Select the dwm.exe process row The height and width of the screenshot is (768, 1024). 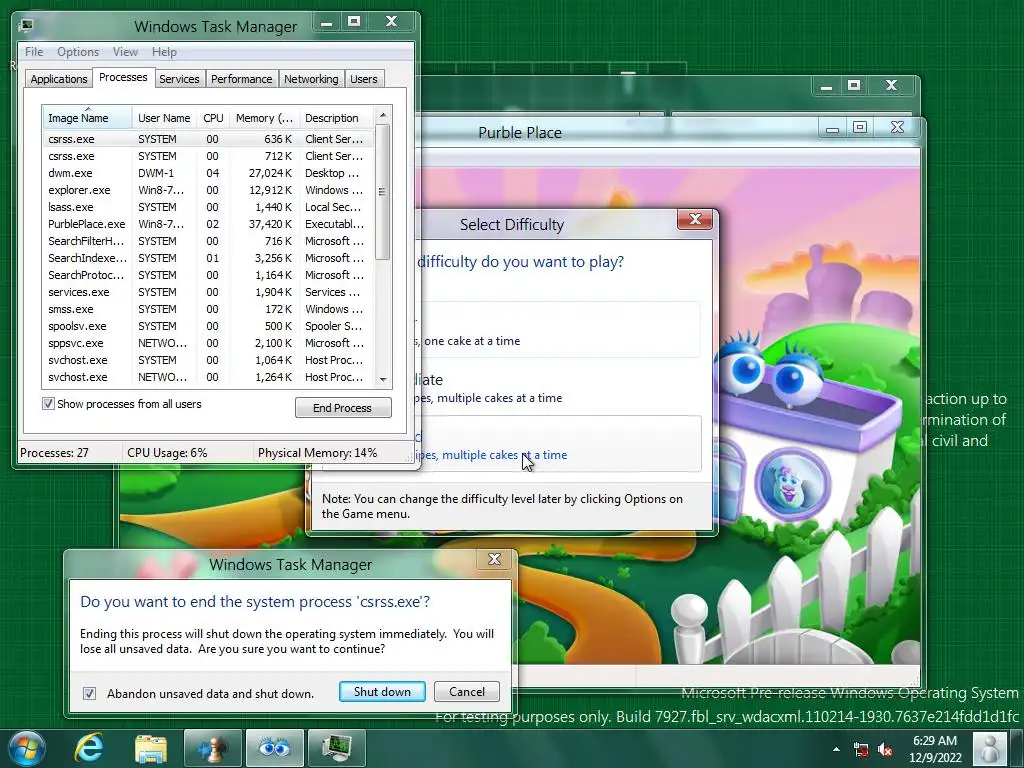coord(208,173)
